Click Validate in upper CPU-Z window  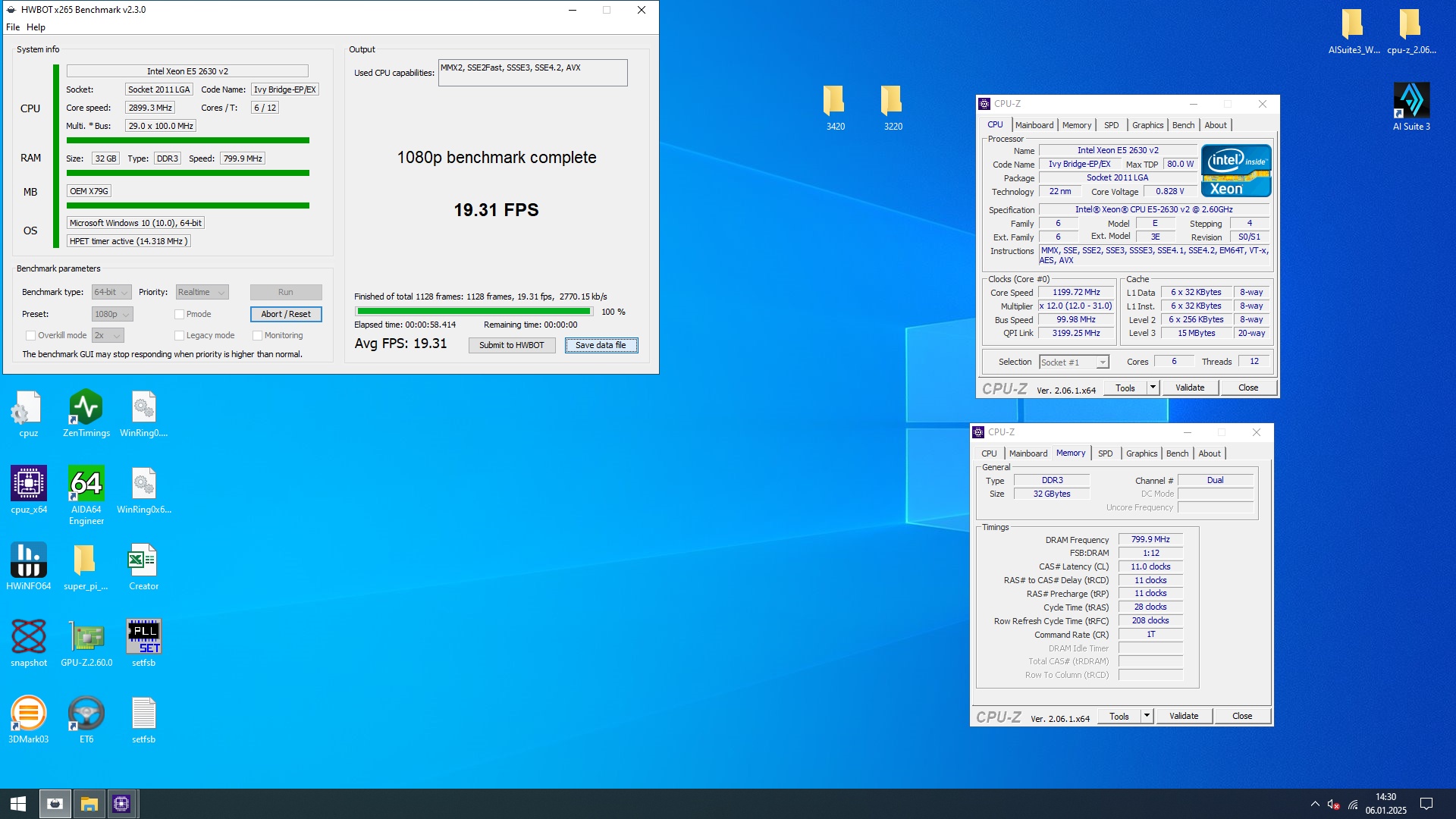[1190, 388]
